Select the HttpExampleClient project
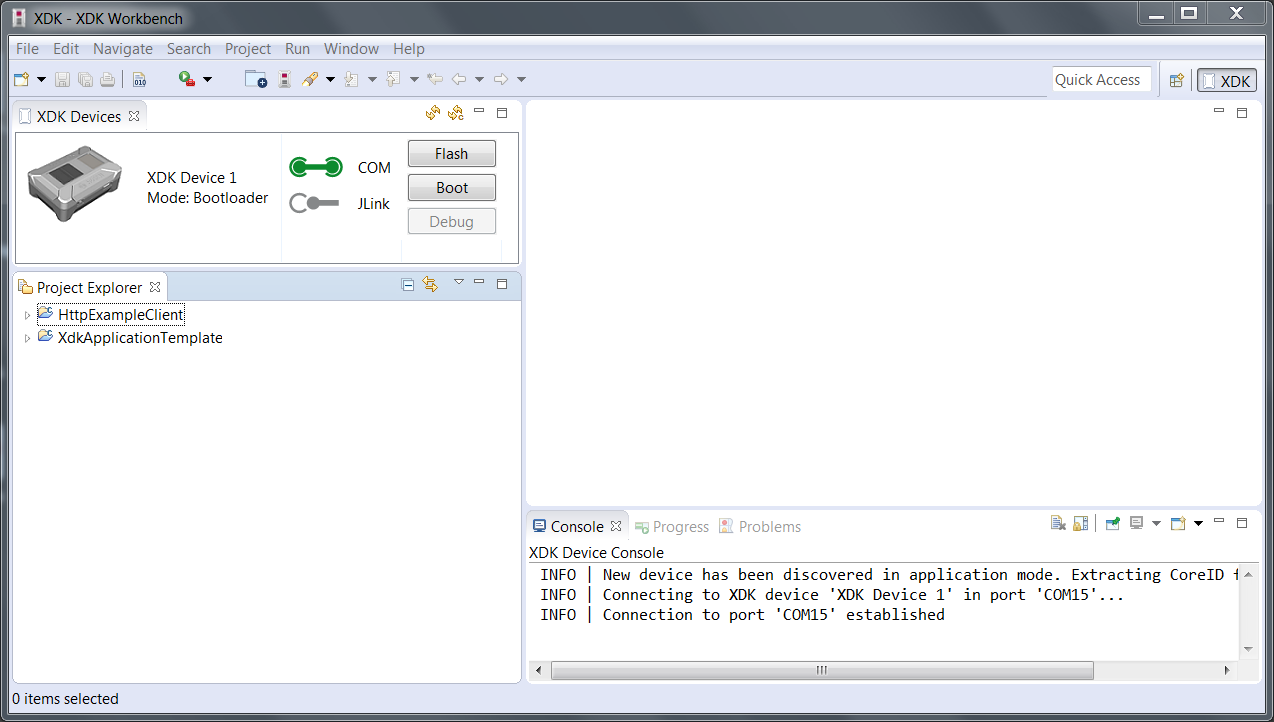Viewport: 1274px width, 722px height. click(x=120, y=314)
